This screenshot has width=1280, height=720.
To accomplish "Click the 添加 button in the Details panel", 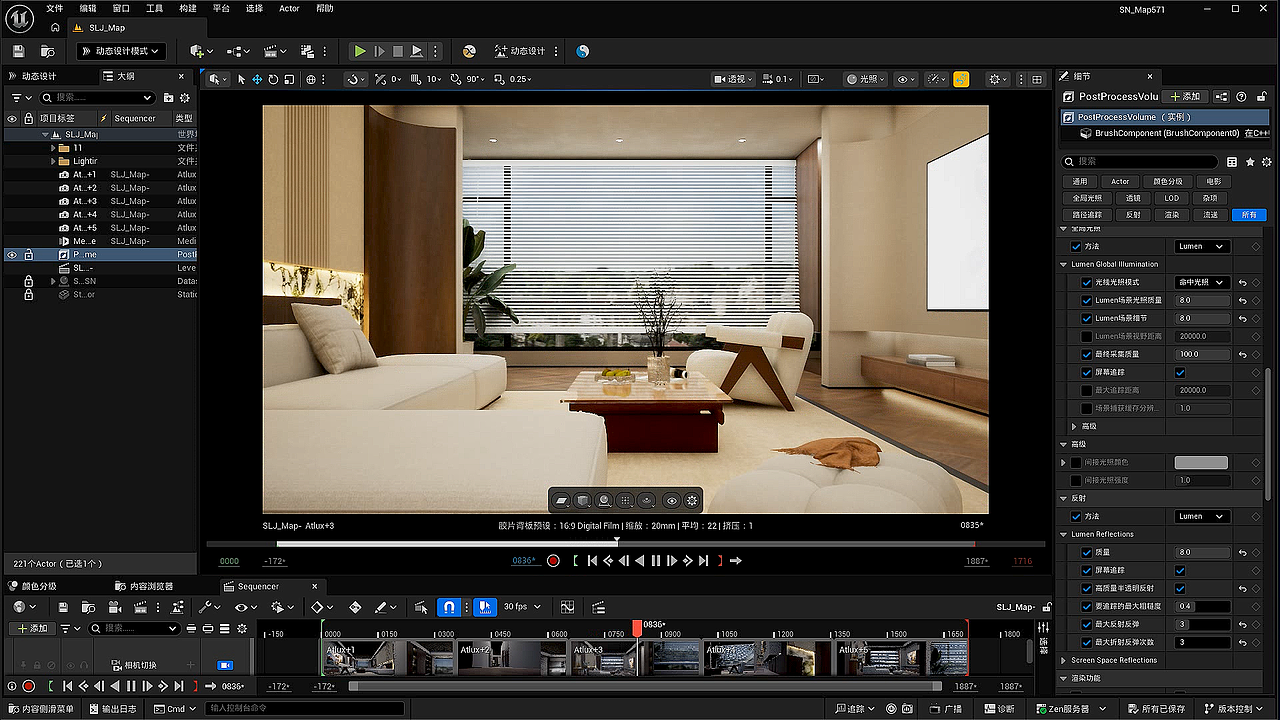I will [x=1185, y=97].
